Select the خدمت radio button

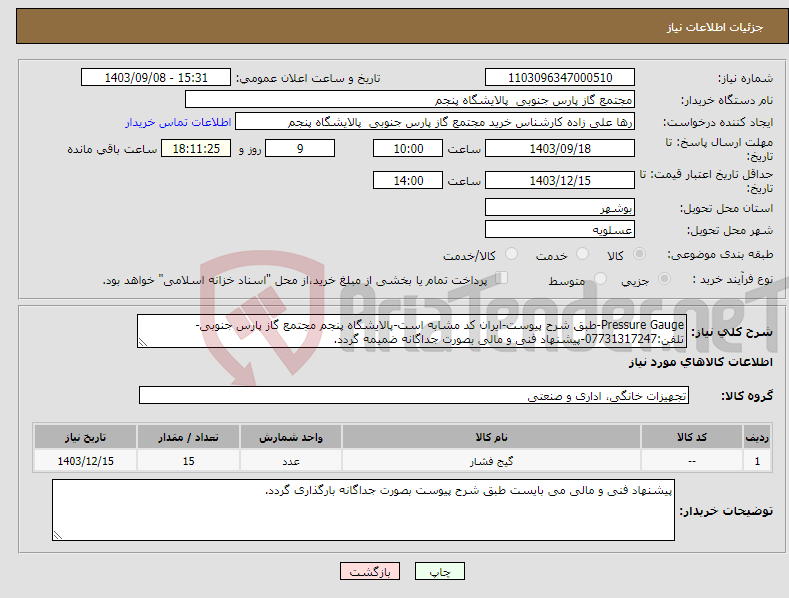(582, 254)
